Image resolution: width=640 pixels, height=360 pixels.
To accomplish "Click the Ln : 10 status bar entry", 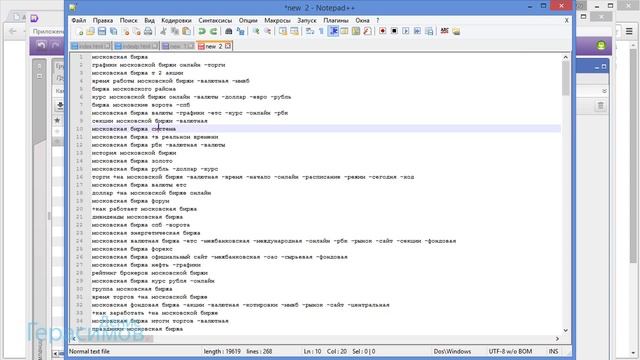I will tap(312, 351).
